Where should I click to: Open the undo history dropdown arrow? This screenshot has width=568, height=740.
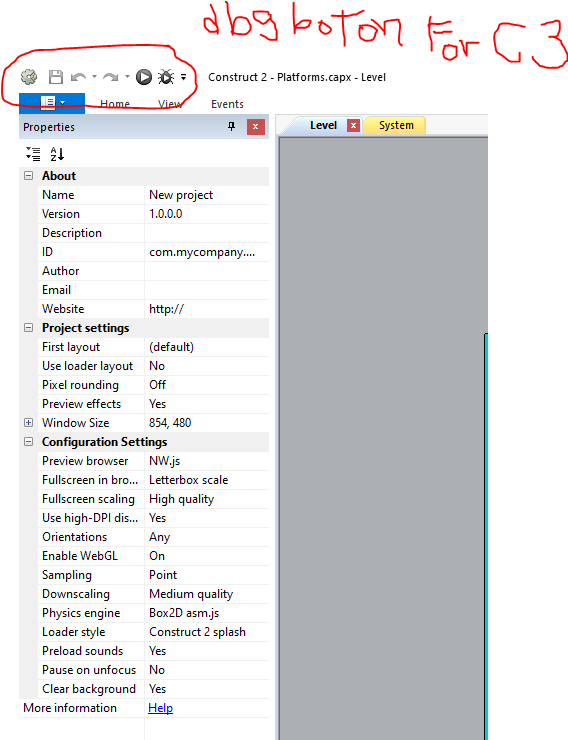[94, 76]
